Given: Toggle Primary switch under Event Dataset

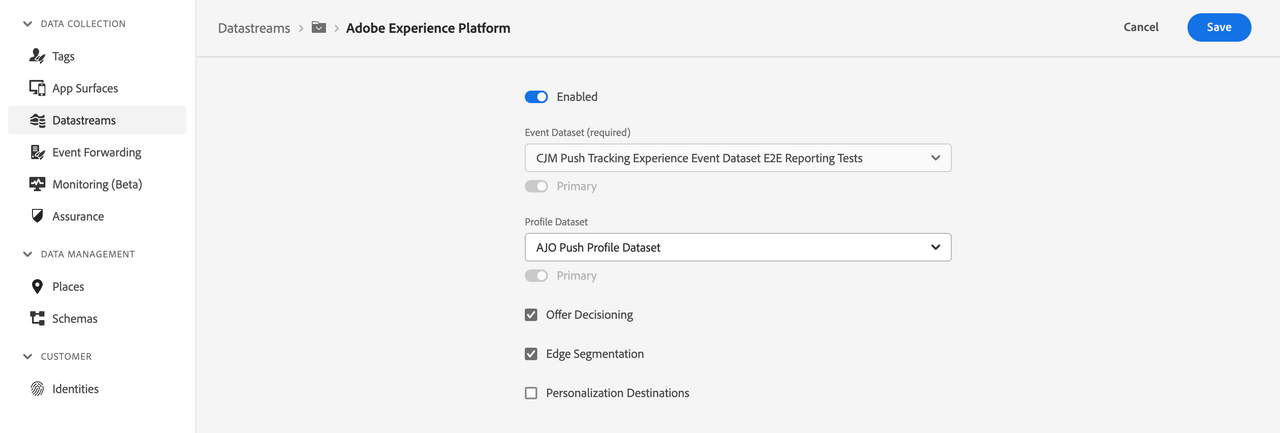Looking at the screenshot, I should (536, 186).
